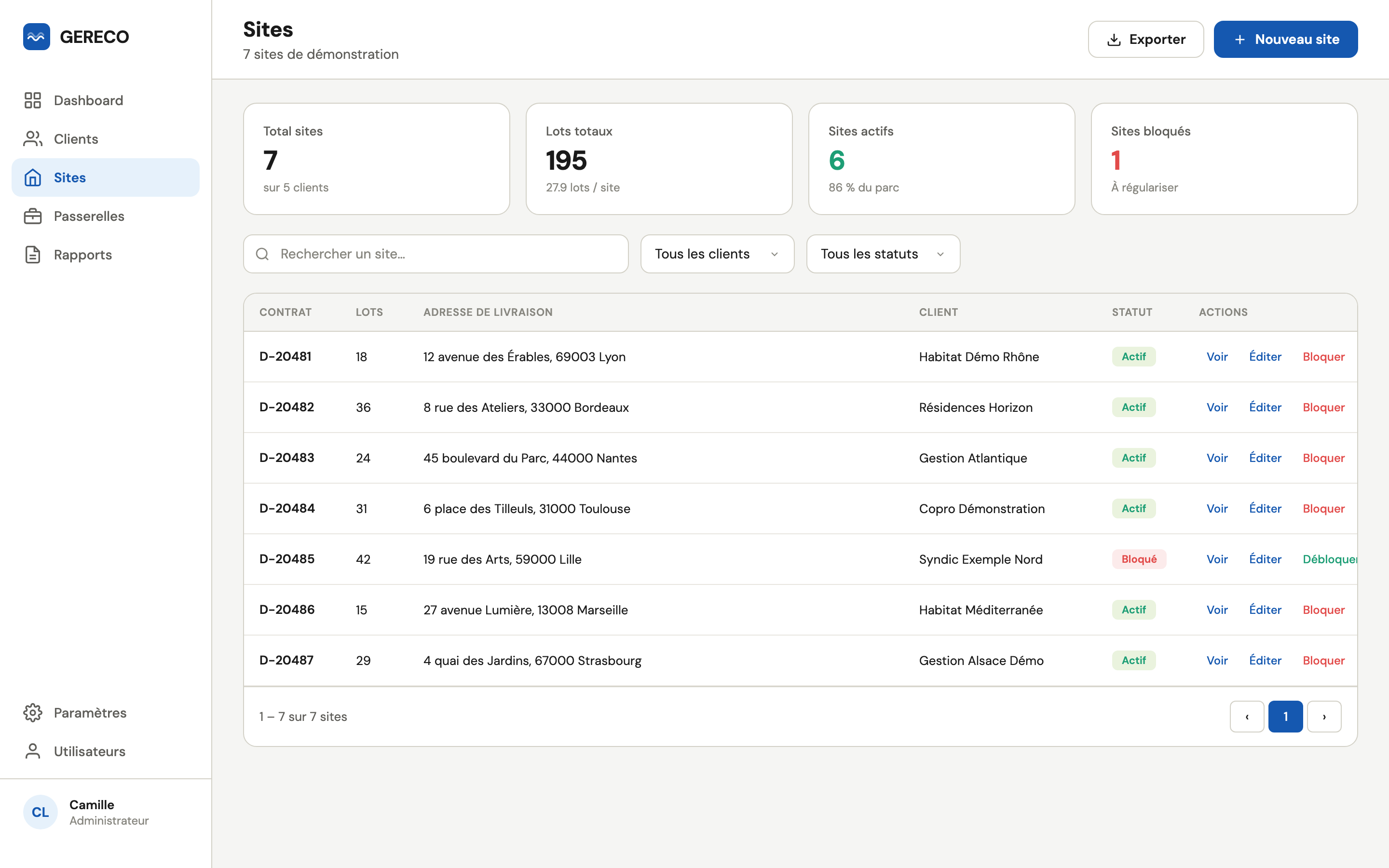
Task: Click the Dashboard grid icon
Action: [x=33, y=100]
